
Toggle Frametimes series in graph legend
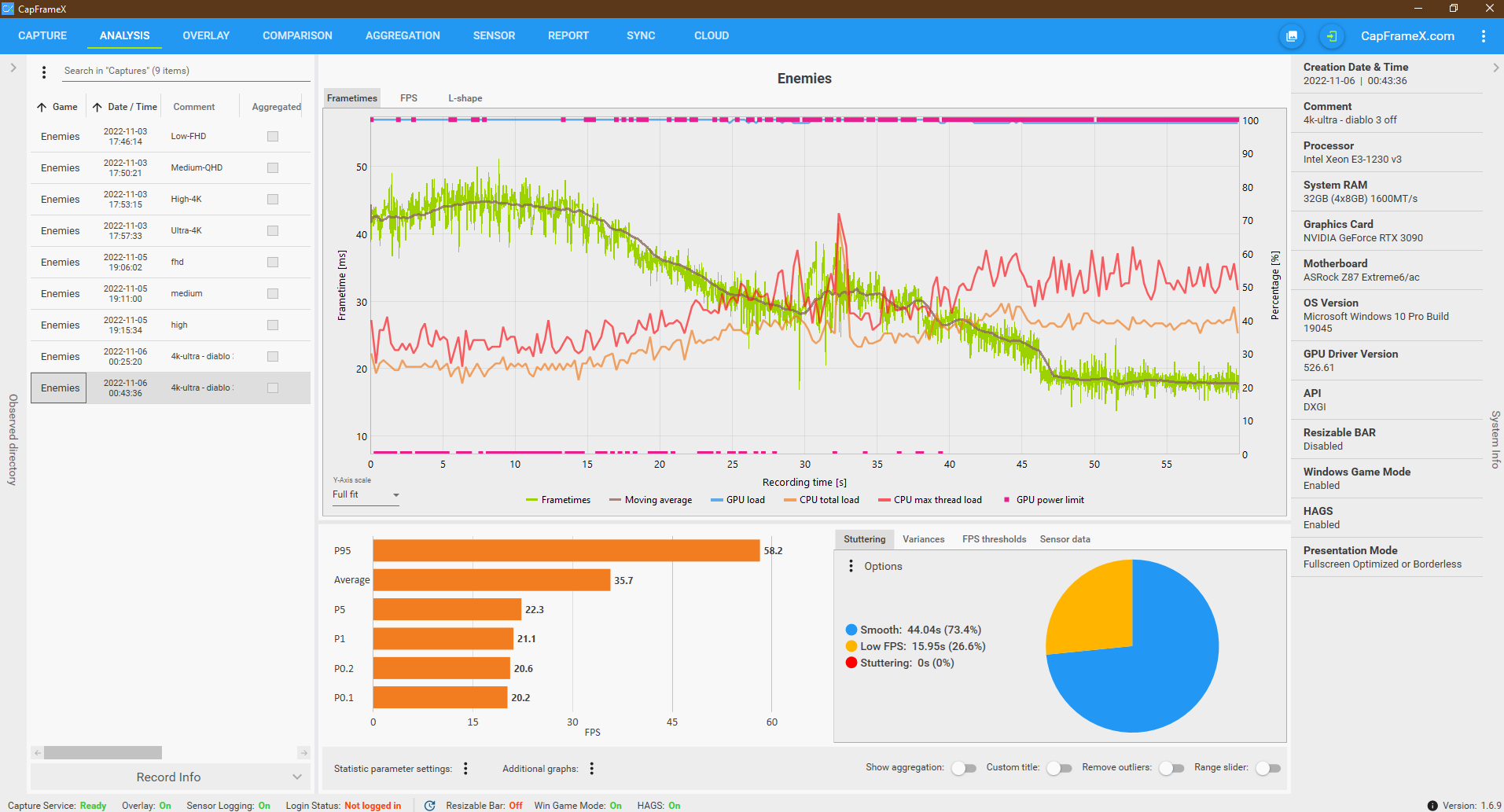point(558,500)
